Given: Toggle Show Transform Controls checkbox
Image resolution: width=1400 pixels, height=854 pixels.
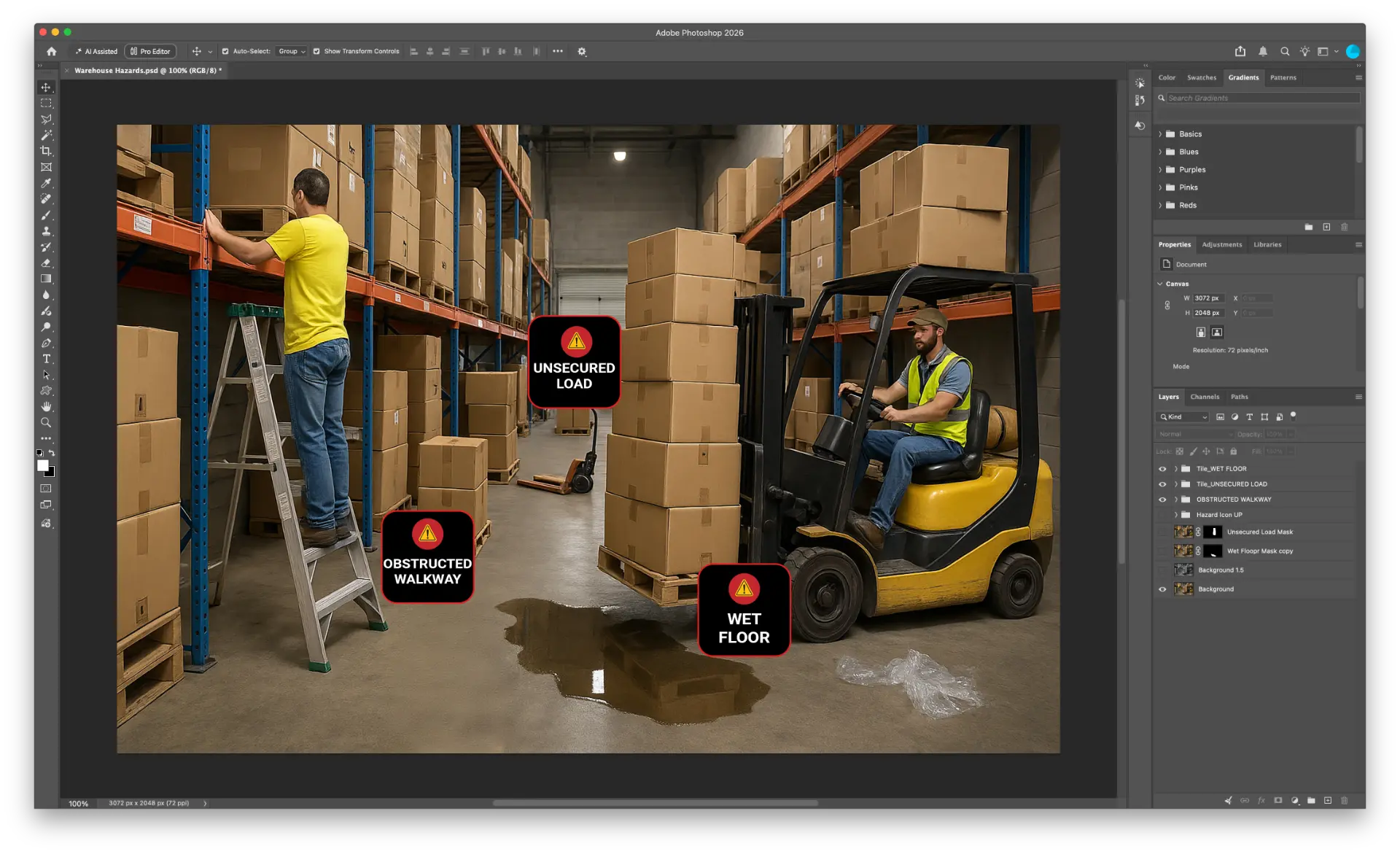Looking at the screenshot, I should [x=316, y=51].
